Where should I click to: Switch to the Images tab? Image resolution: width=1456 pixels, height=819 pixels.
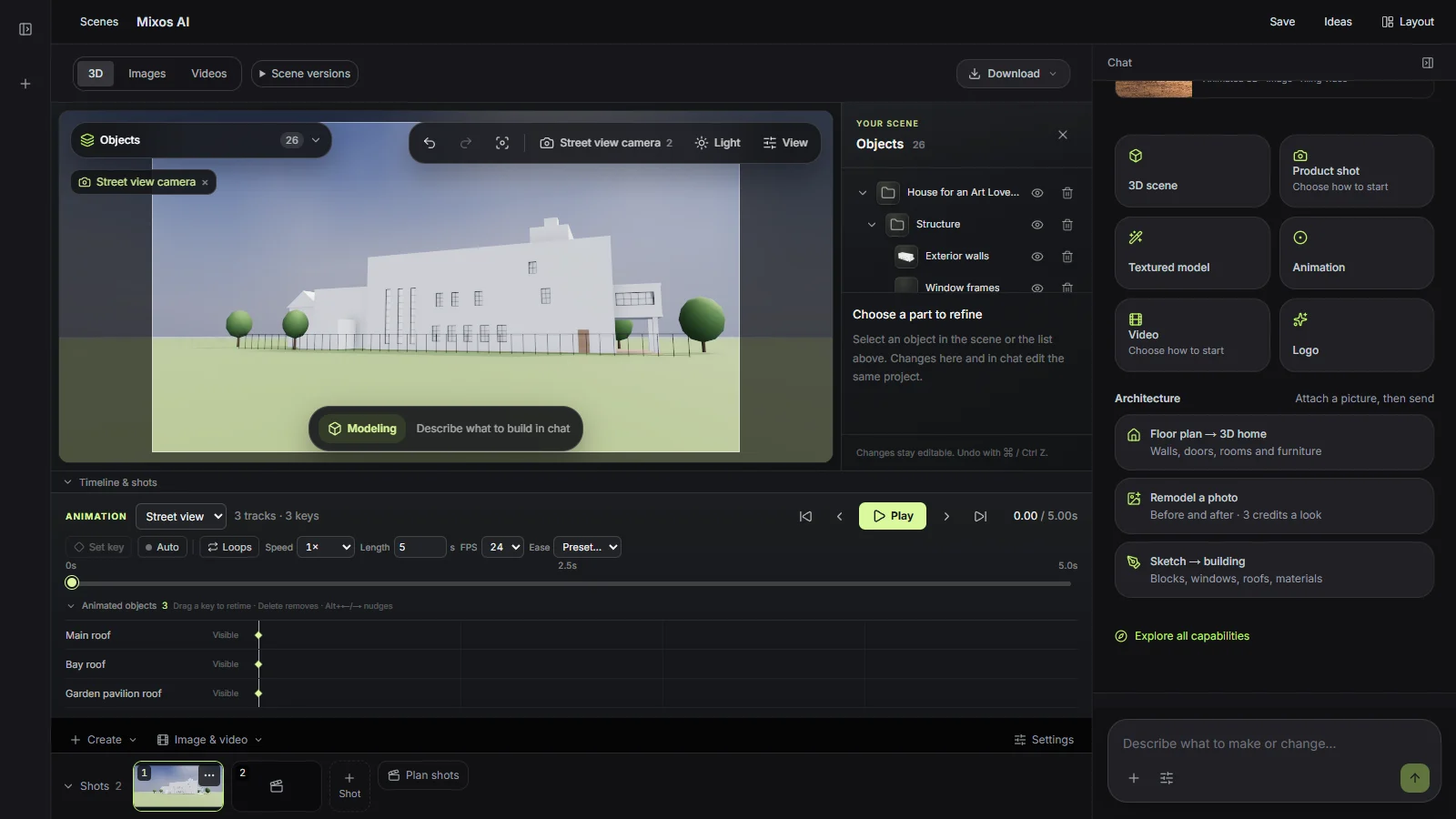147,74
